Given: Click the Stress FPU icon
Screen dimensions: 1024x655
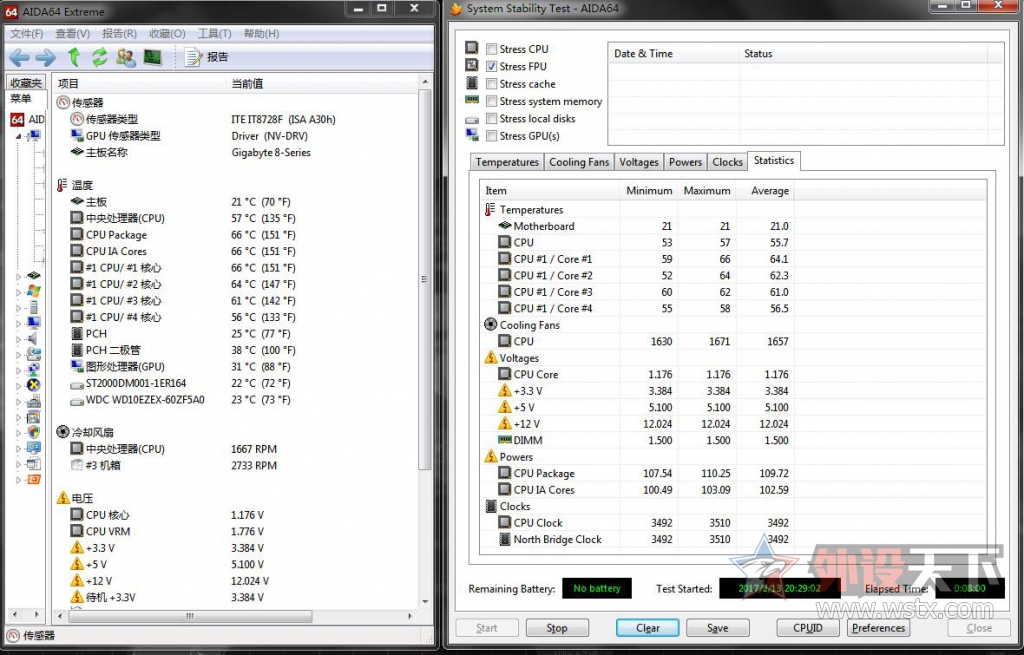Looking at the screenshot, I should [472, 65].
